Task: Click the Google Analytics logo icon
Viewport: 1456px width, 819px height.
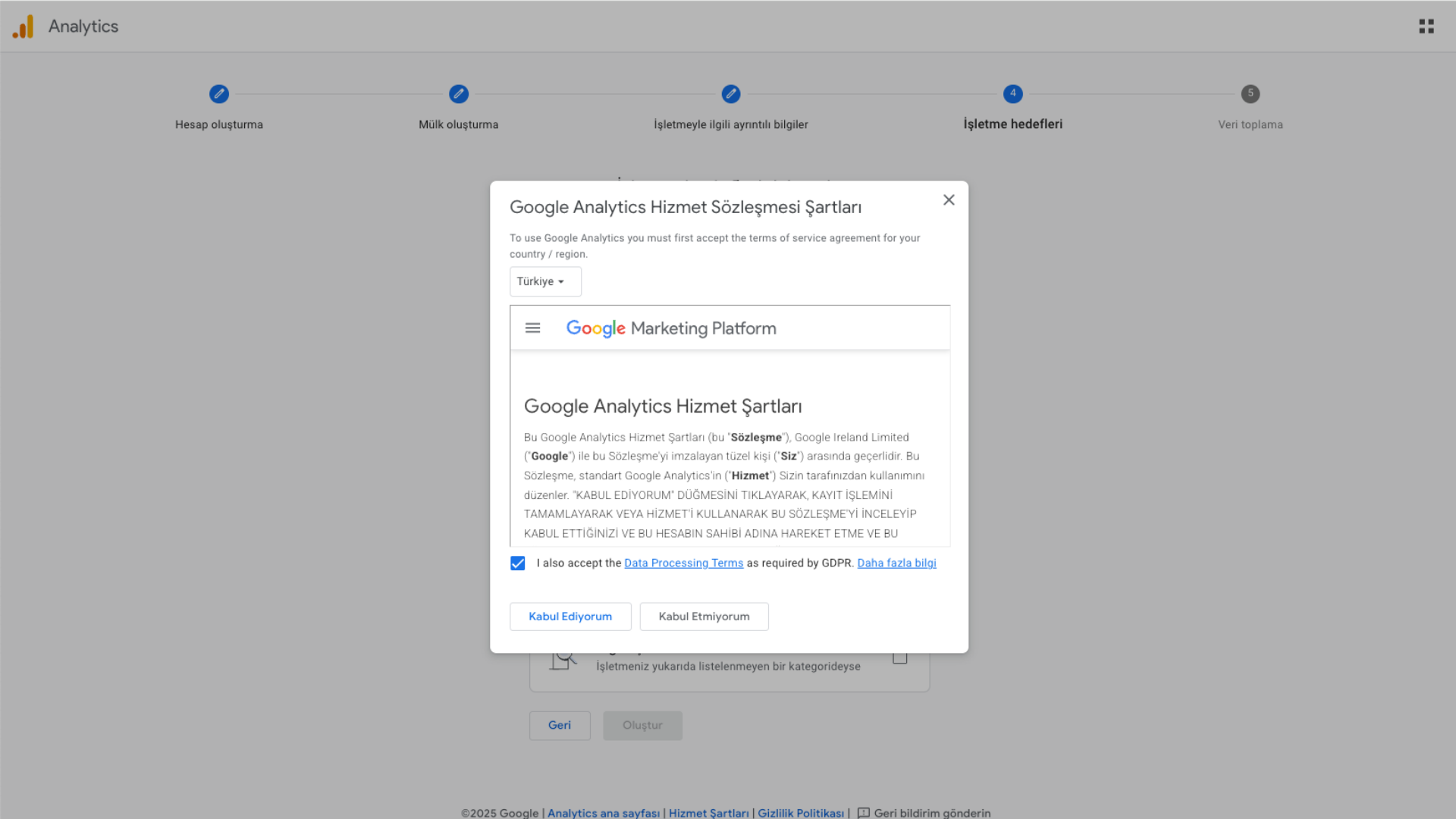Action: (23, 27)
